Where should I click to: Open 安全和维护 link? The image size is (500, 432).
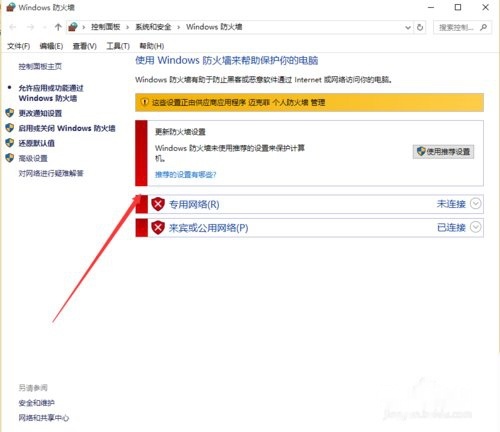click(37, 403)
